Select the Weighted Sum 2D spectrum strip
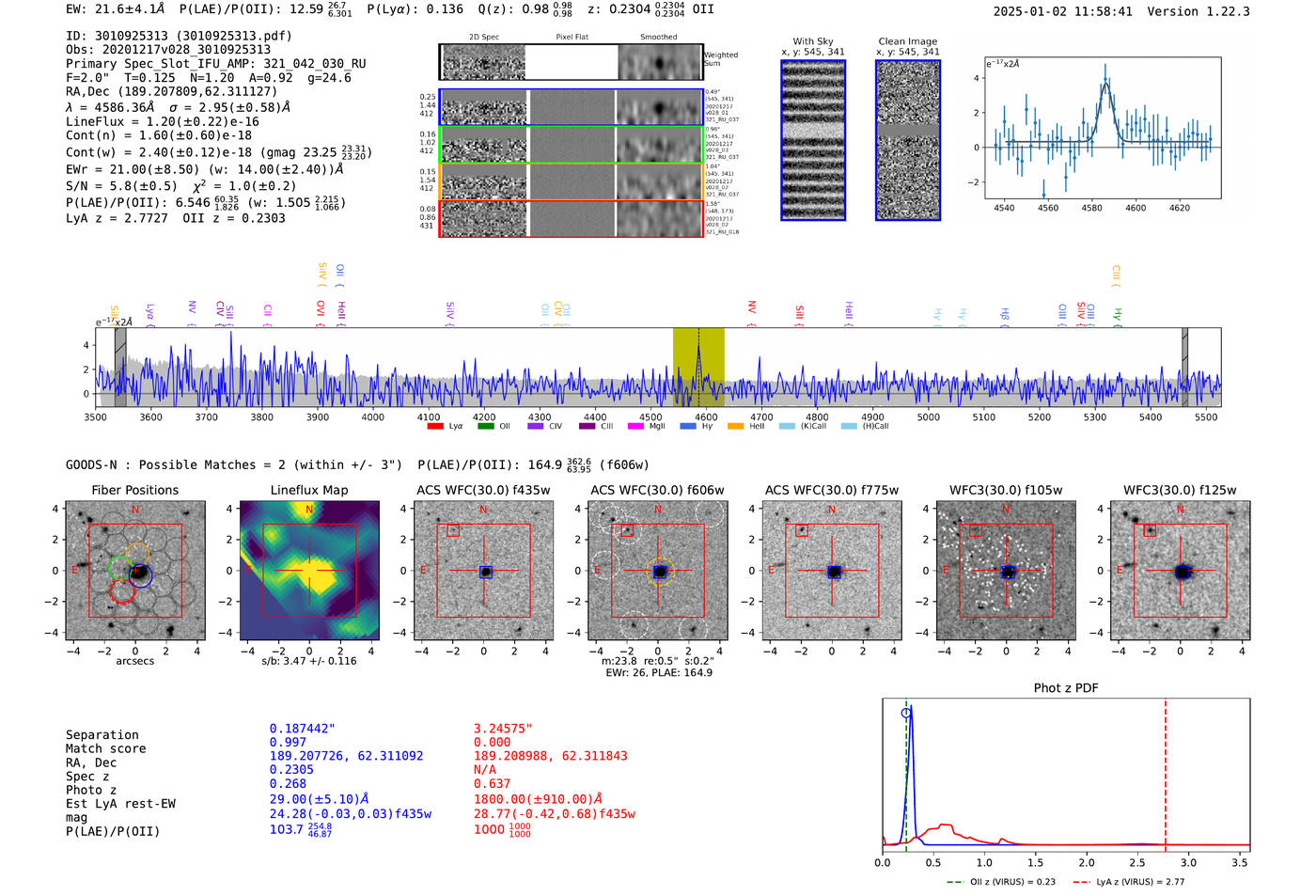The image size is (1316, 896). (x=572, y=62)
